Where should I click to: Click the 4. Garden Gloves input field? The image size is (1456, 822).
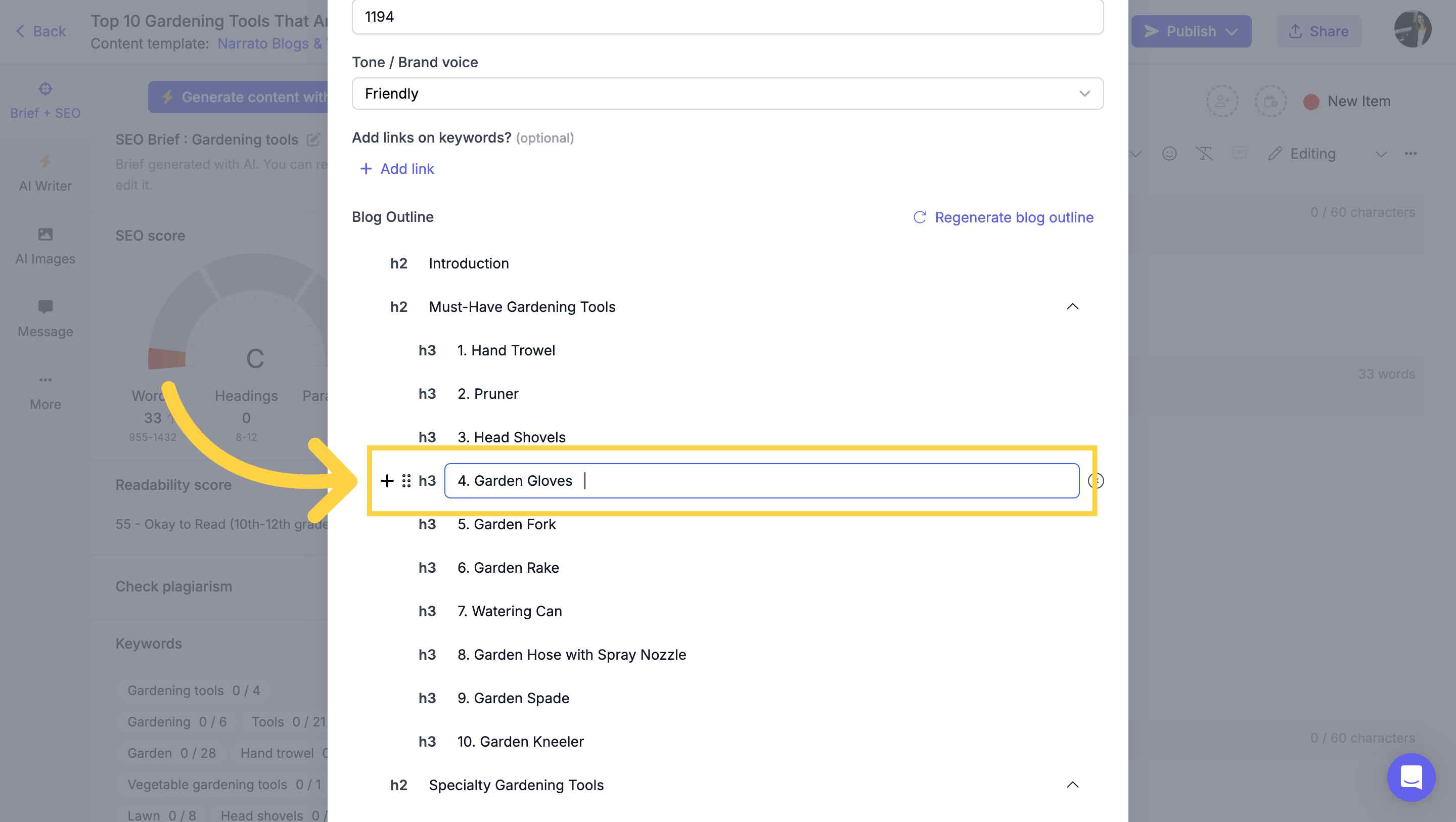click(x=762, y=480)
